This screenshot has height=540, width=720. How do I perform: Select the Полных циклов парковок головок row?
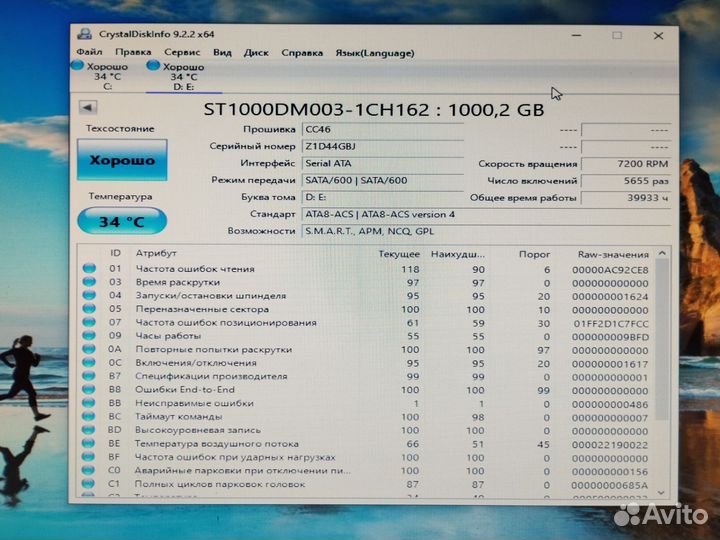pyautogui.click(x=366, y=484)
